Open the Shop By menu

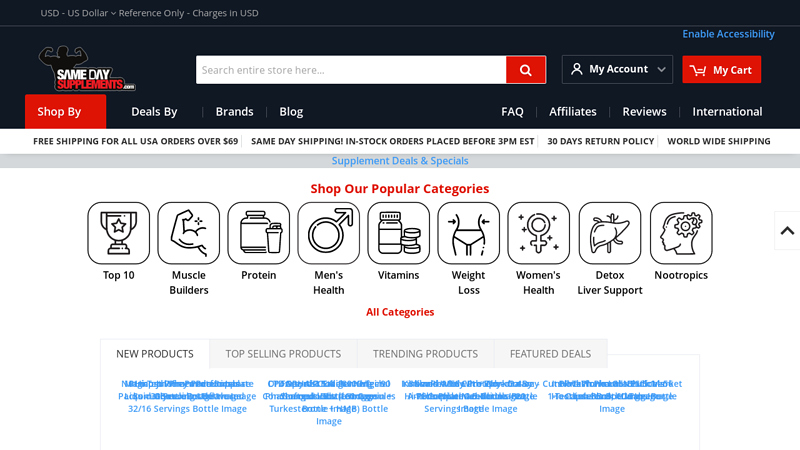point(65,111)
